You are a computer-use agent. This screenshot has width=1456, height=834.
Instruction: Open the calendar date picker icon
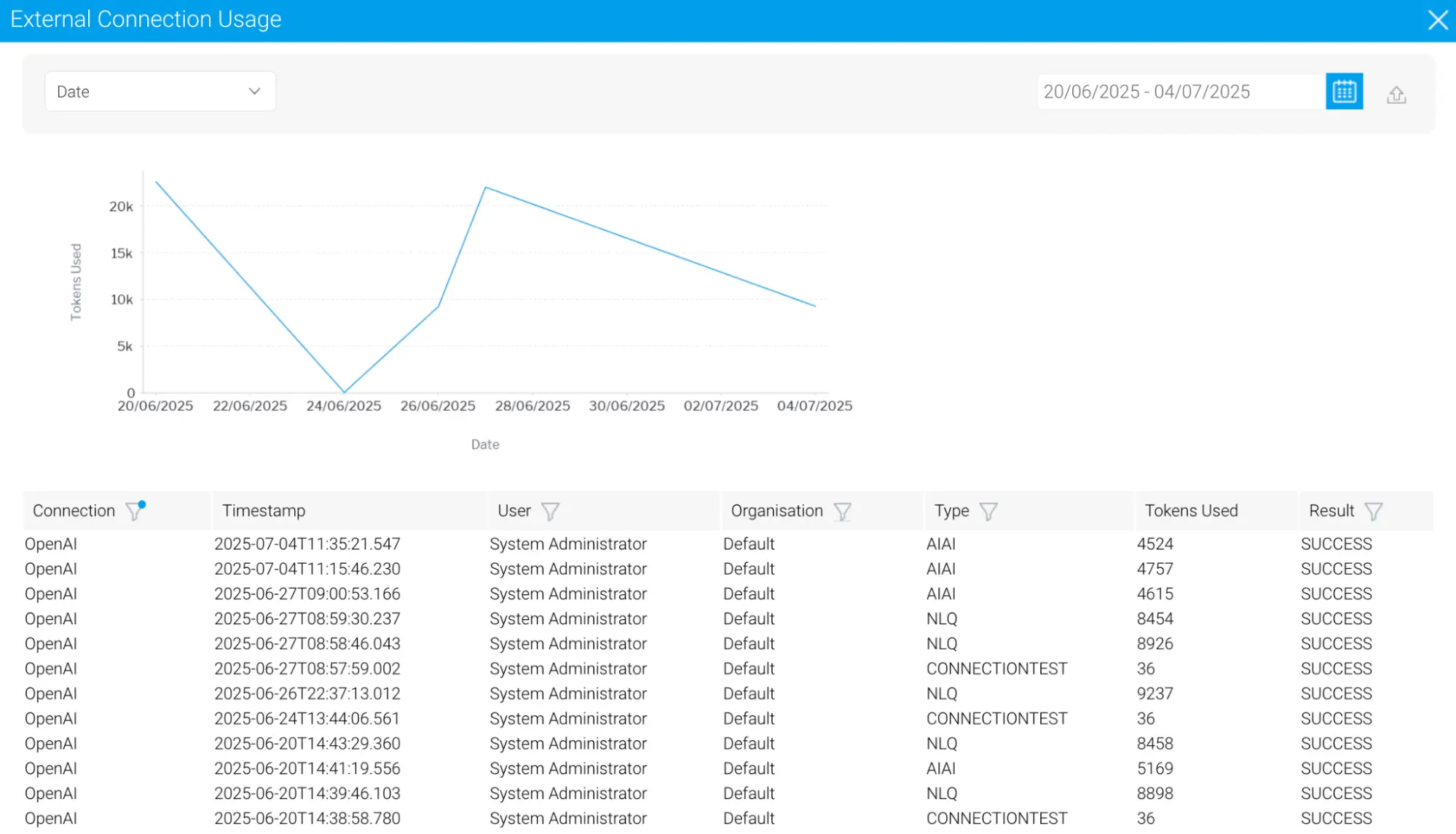tap(1344, 92)
